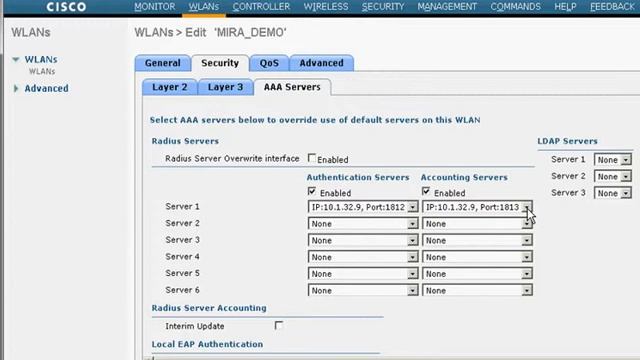This screenshot has width=640, height=360.
Task: Switch to the General tab
Action: click(x=162, y=63)
